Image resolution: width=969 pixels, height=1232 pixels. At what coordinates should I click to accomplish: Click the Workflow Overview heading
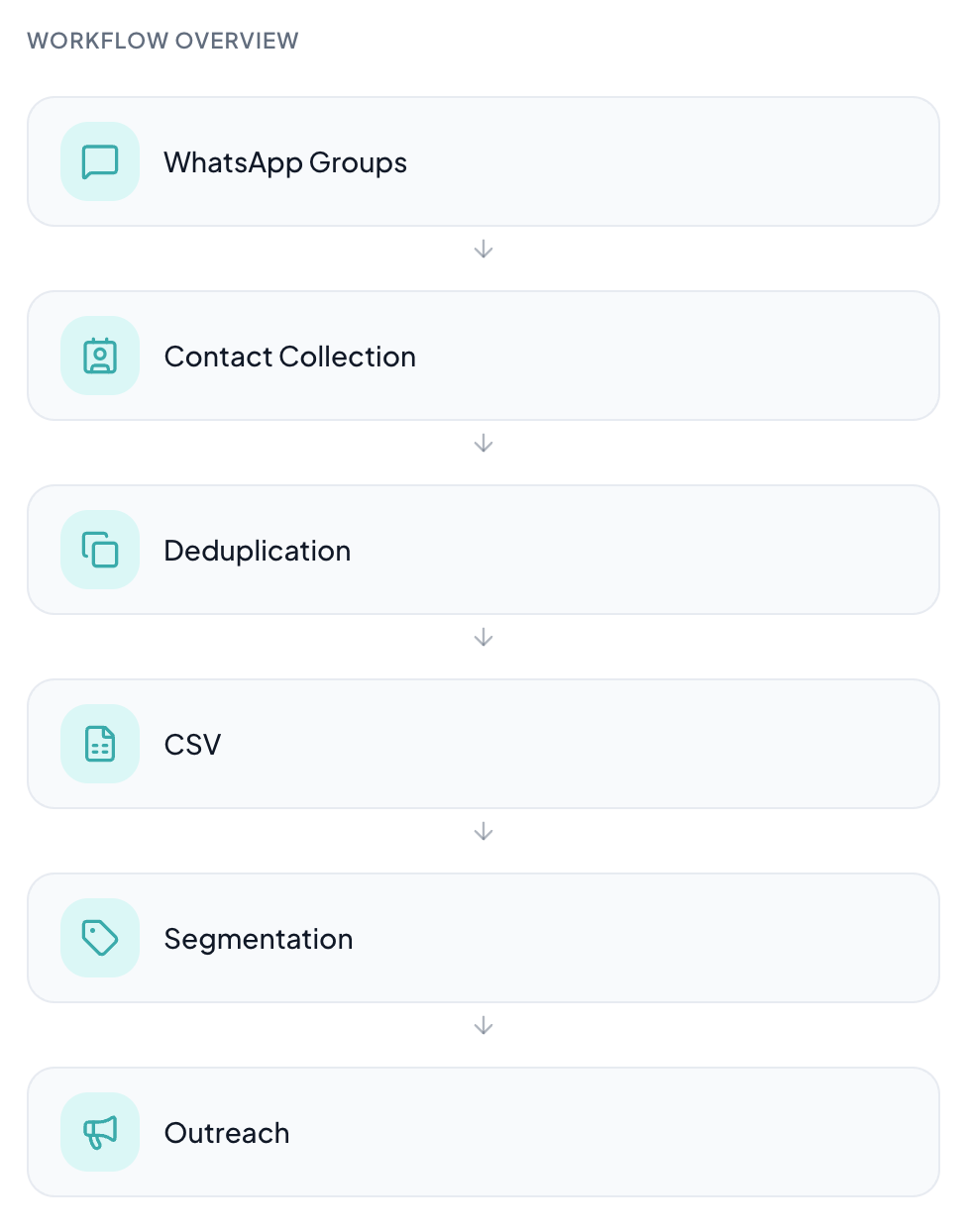pyautogui.click(x=162, y=41)
